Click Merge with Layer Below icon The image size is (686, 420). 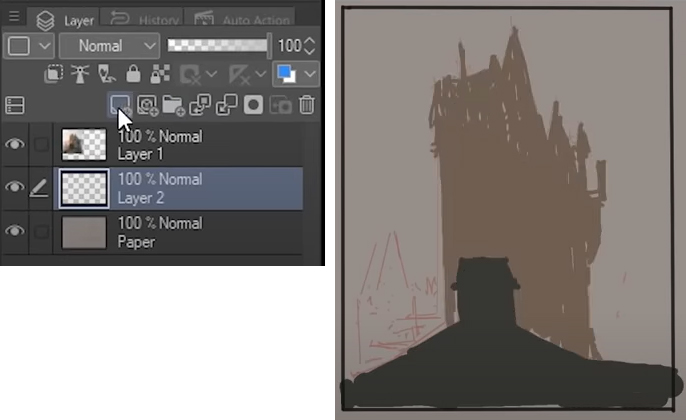pos(226,104)
